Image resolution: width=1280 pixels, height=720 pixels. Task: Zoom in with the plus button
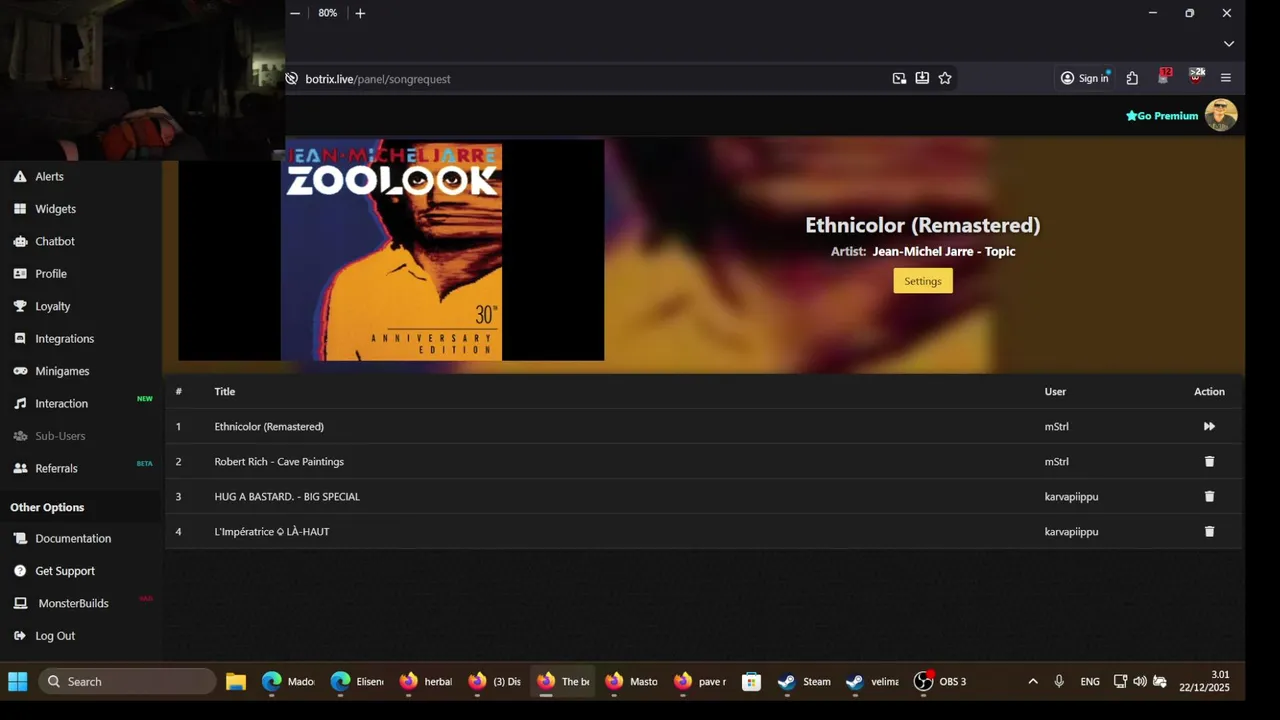360,13
